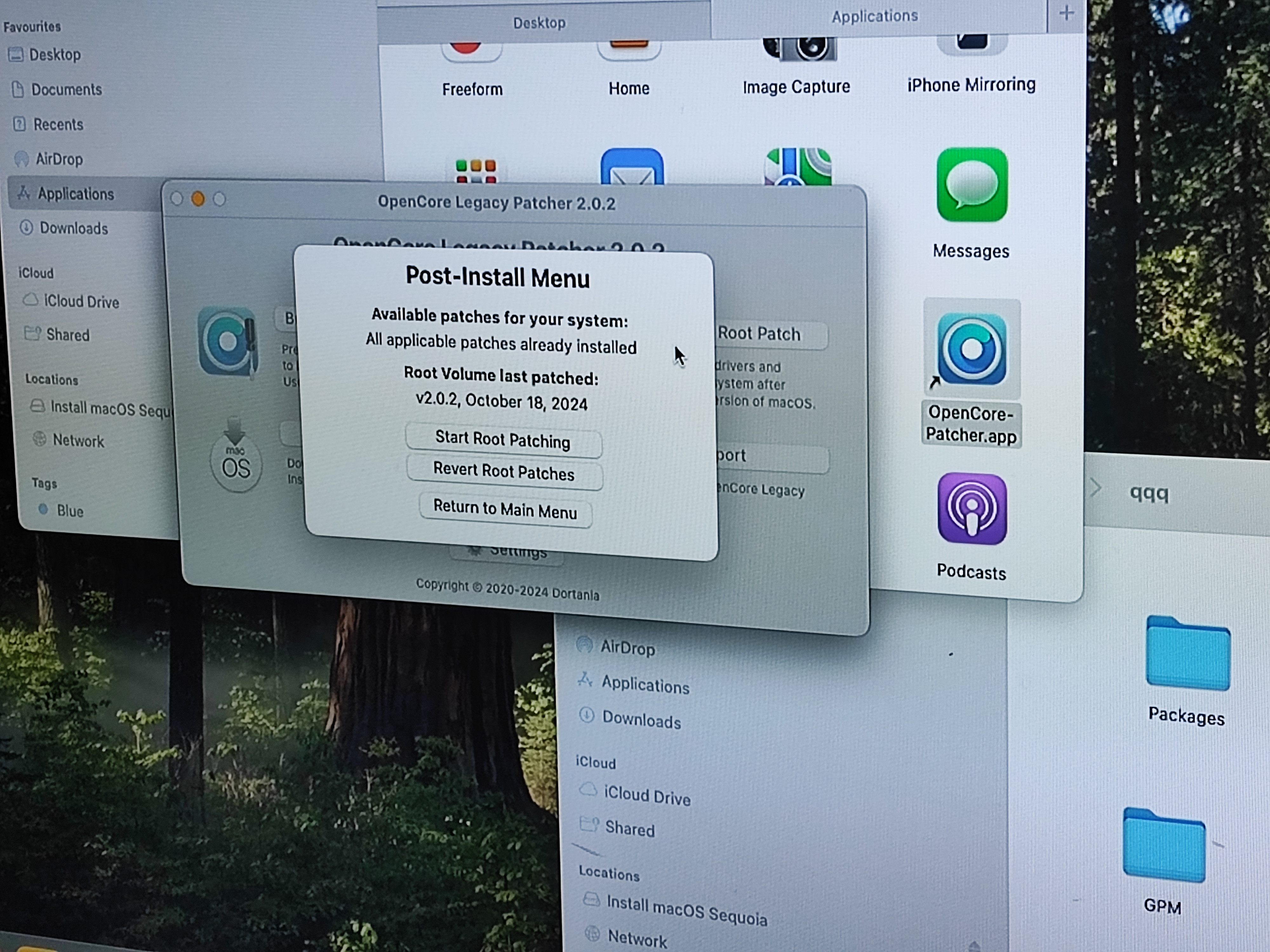The image size is (1270, 952).
Task: Click Return to Main Menu
Action: point(506,511)
